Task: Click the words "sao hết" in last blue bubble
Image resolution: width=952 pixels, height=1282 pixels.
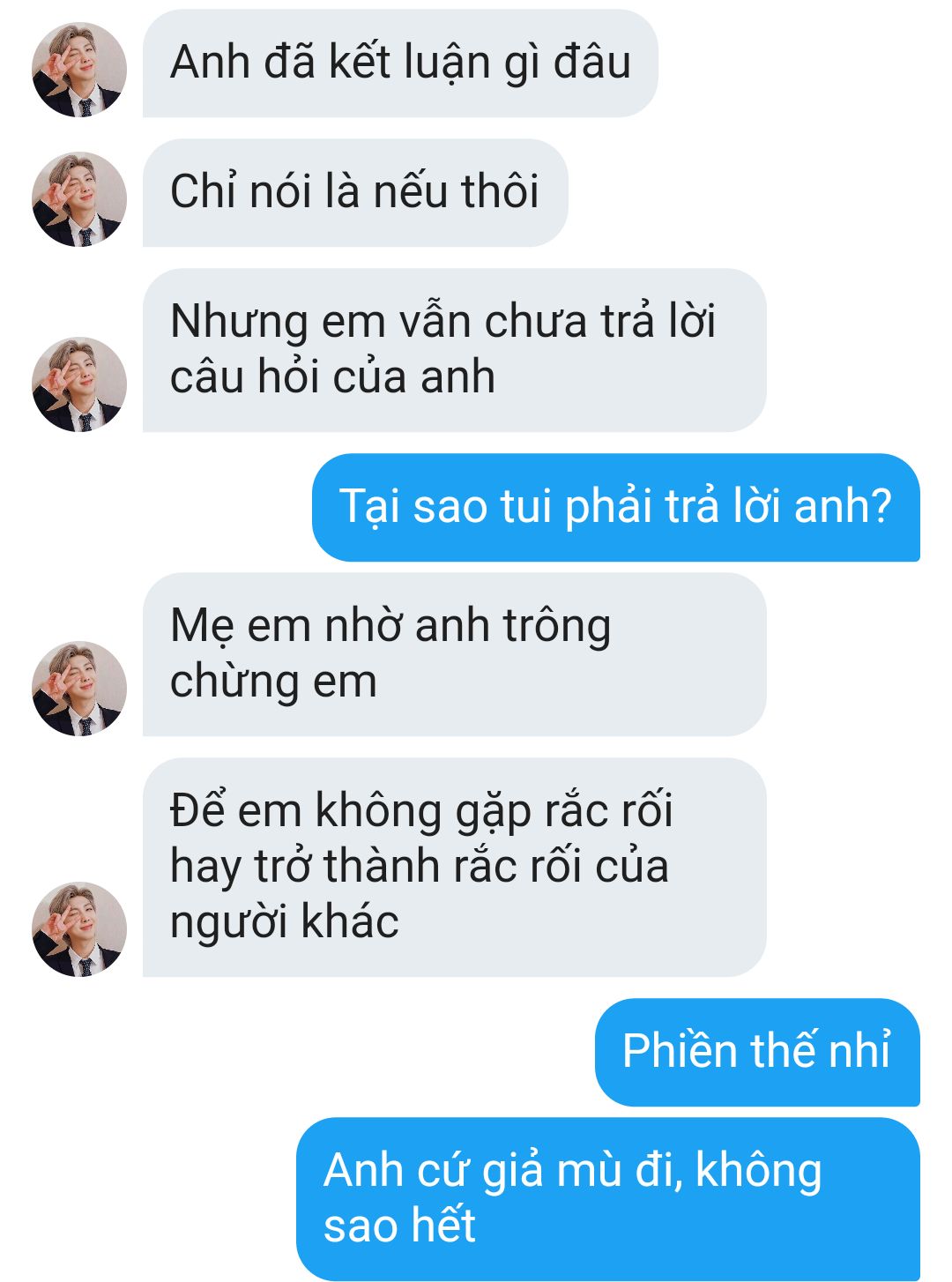Action: [399, 1226]
